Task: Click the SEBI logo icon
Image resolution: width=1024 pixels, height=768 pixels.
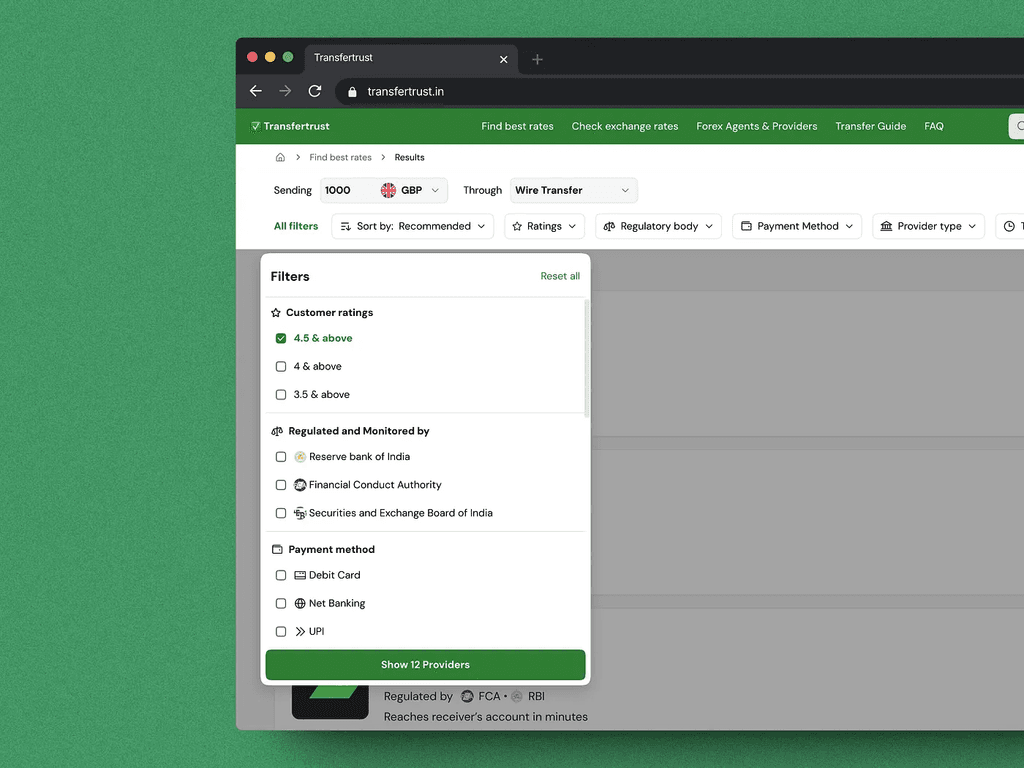Action: click(300, 513)
